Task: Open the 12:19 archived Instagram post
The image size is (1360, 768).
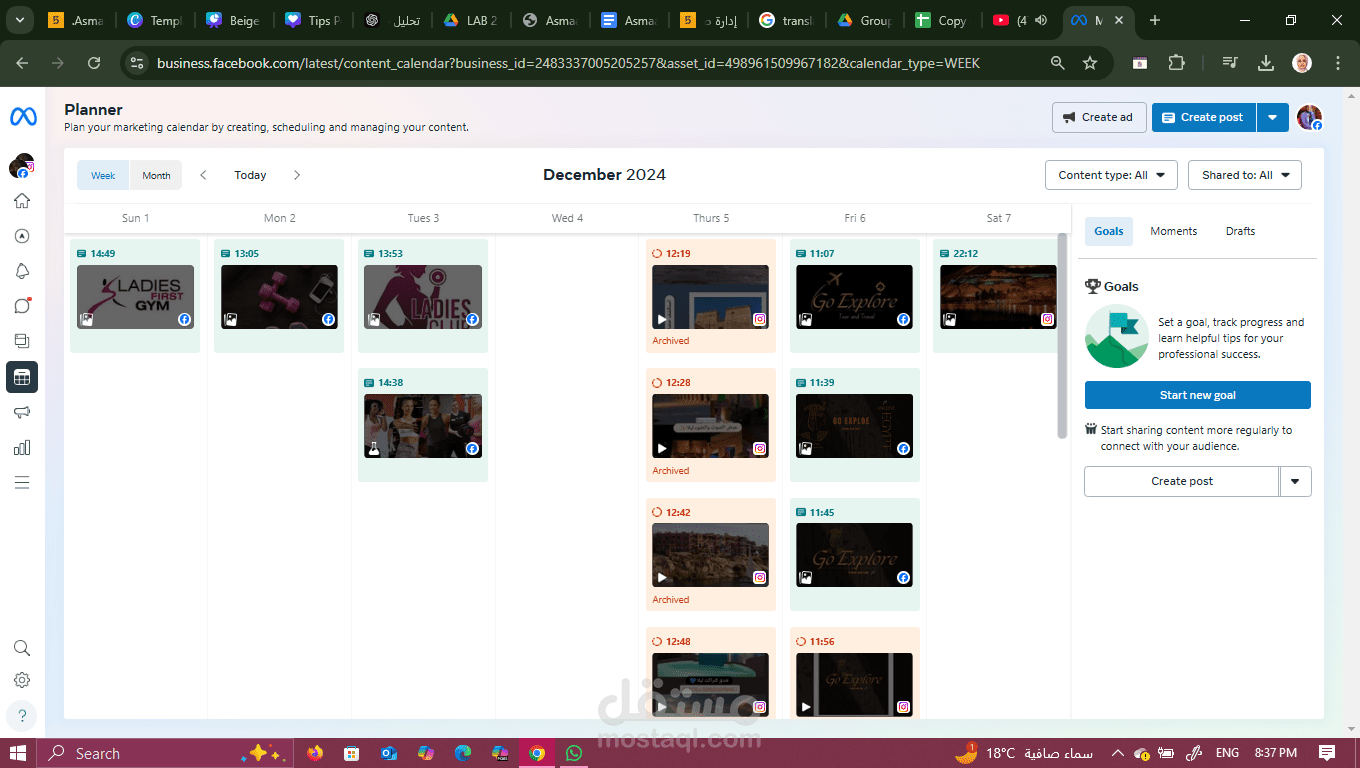Action: (x=710, y=297)
